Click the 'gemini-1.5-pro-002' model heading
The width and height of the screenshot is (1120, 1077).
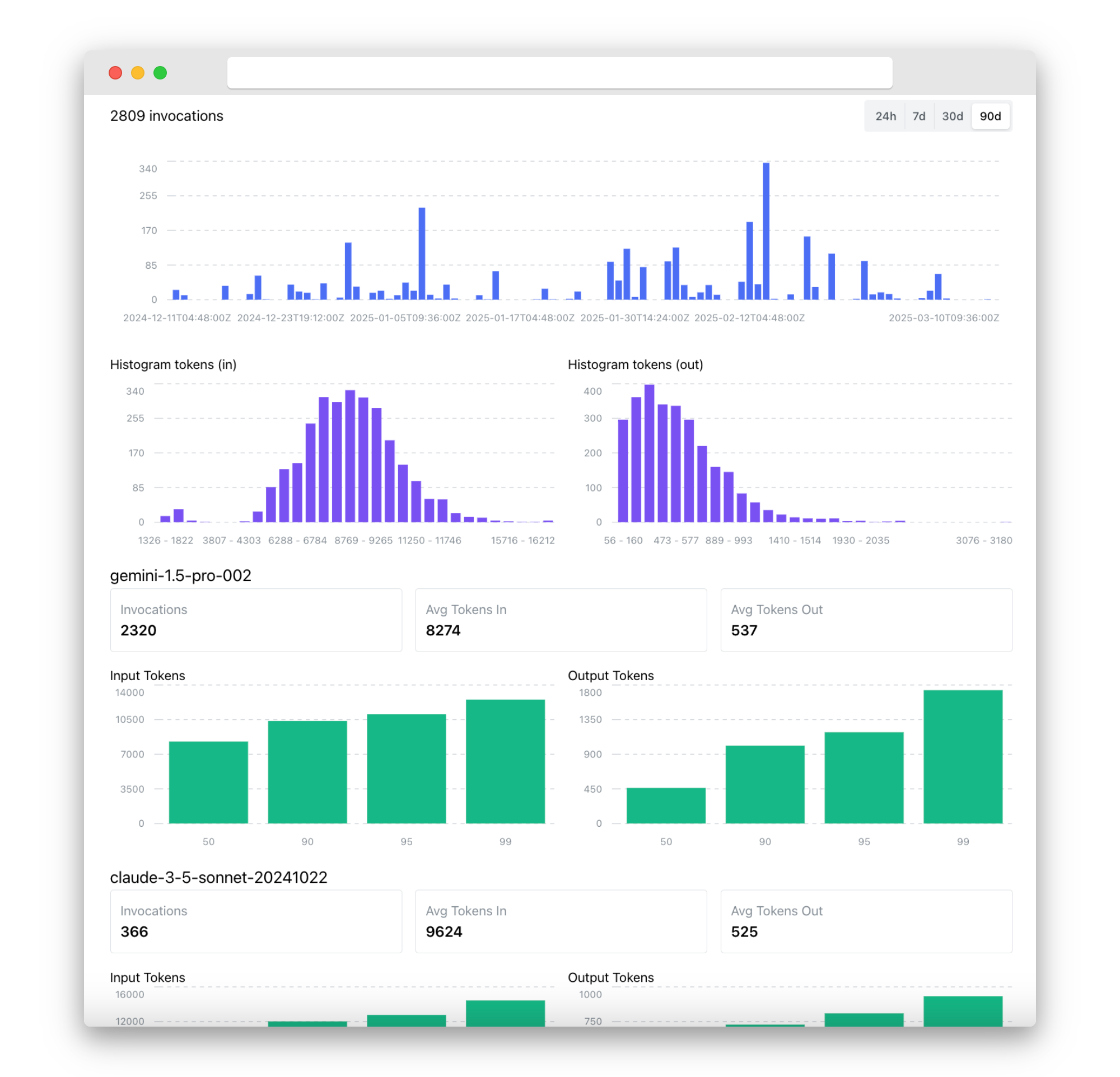(180, 575)
